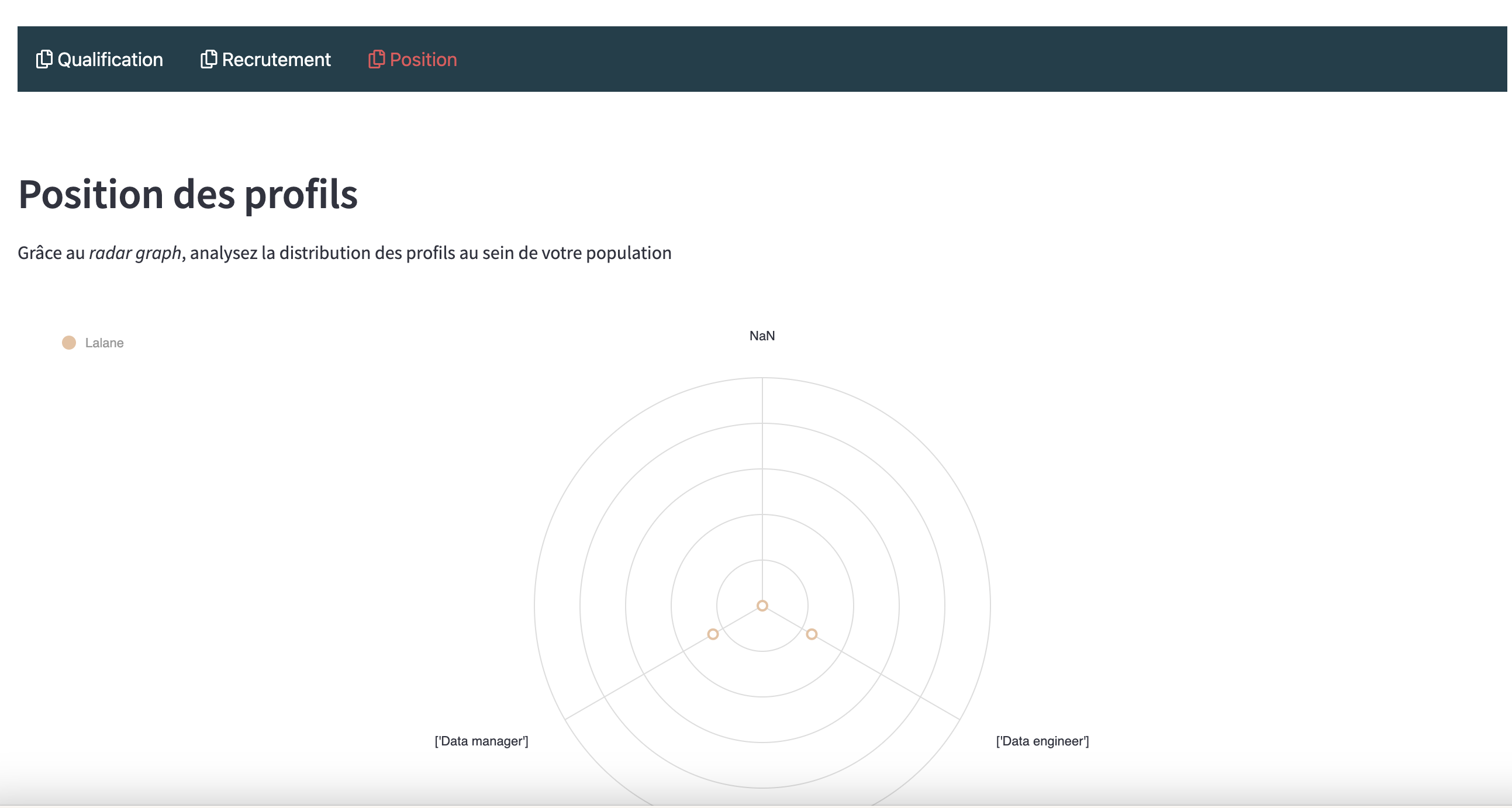Switch to the Recrutement tab label

pos(276,59)
